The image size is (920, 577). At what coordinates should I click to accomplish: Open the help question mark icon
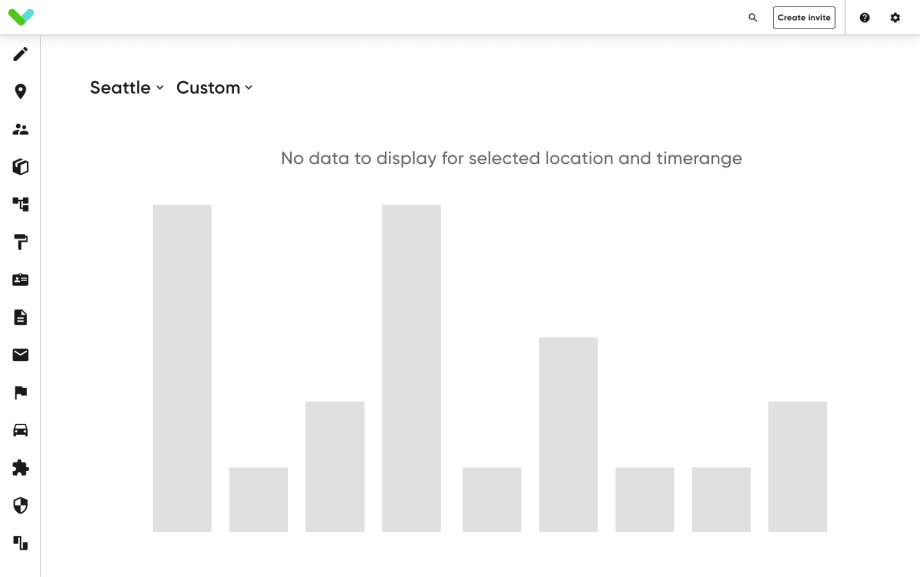(x=865, y=18)
